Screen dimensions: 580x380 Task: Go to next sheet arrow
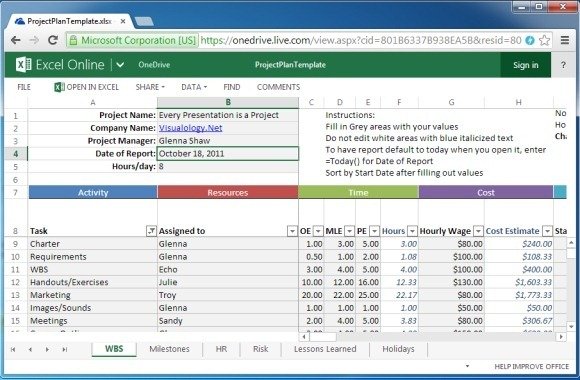pyautogui.click(x=47, y=349)
